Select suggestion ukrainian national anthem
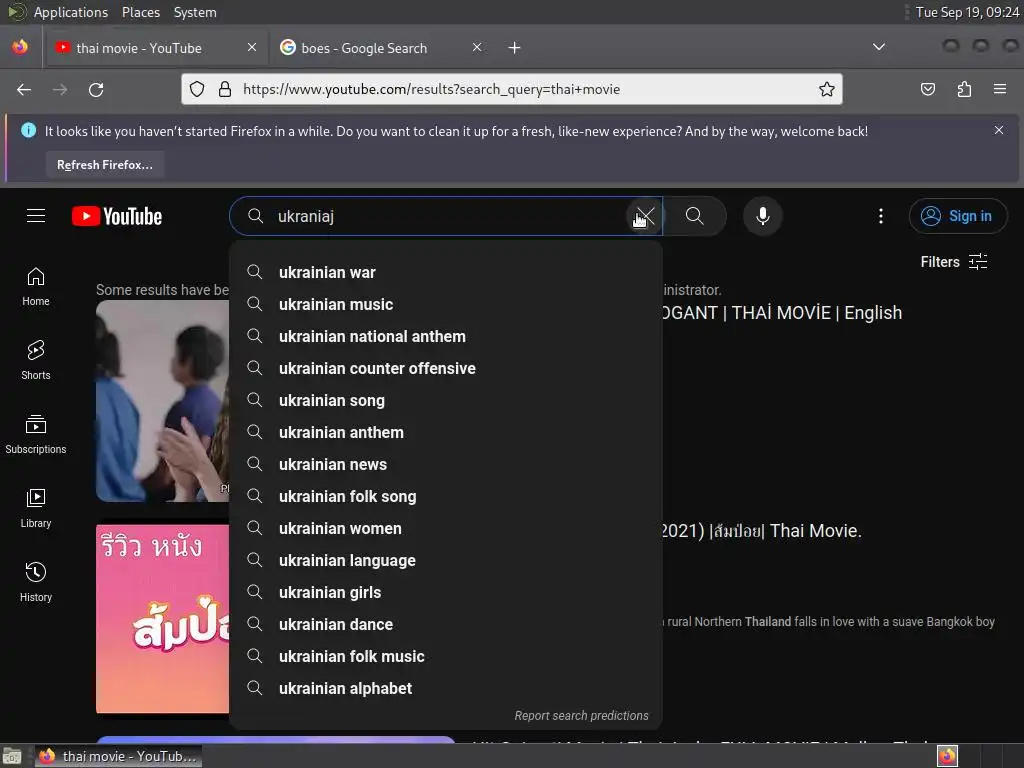The image size is (1024, 768). [x=446, y=336]
